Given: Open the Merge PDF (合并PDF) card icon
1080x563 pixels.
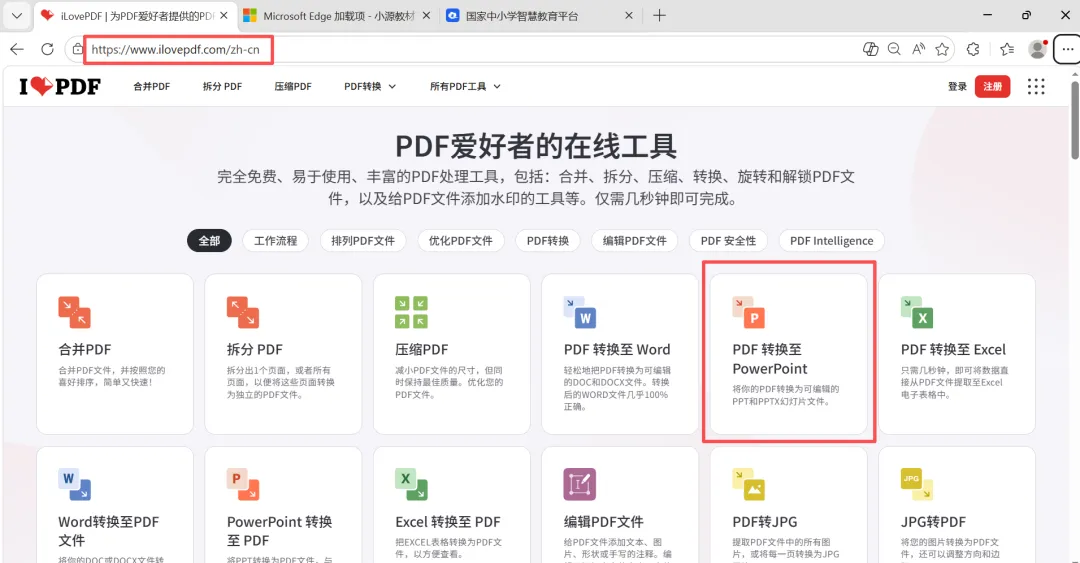Looking at the screenshot, I should point(74,312).
